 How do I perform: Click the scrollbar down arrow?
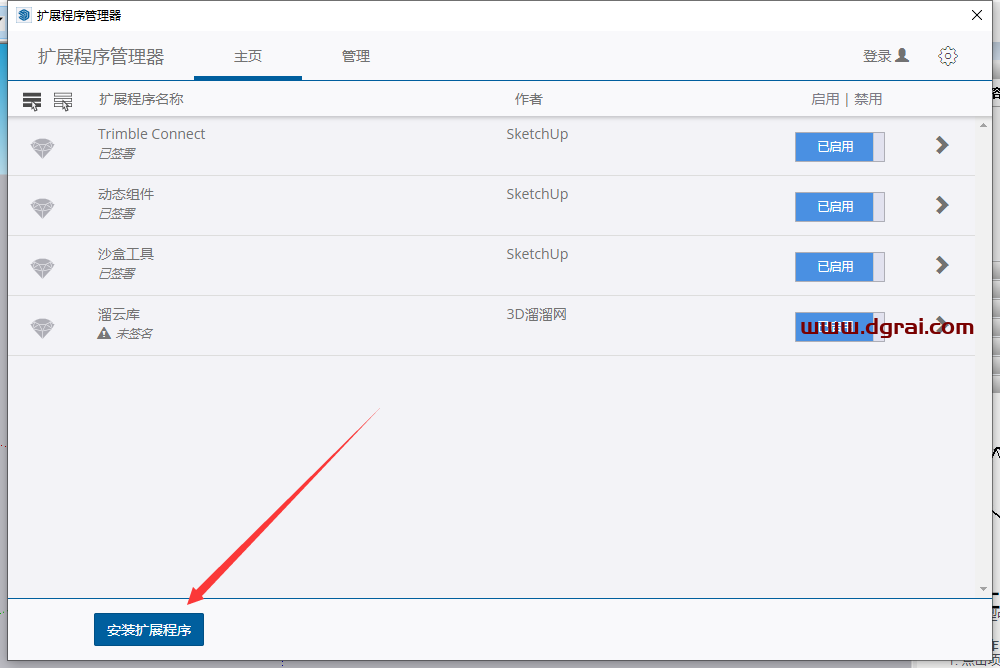(983, 589)
